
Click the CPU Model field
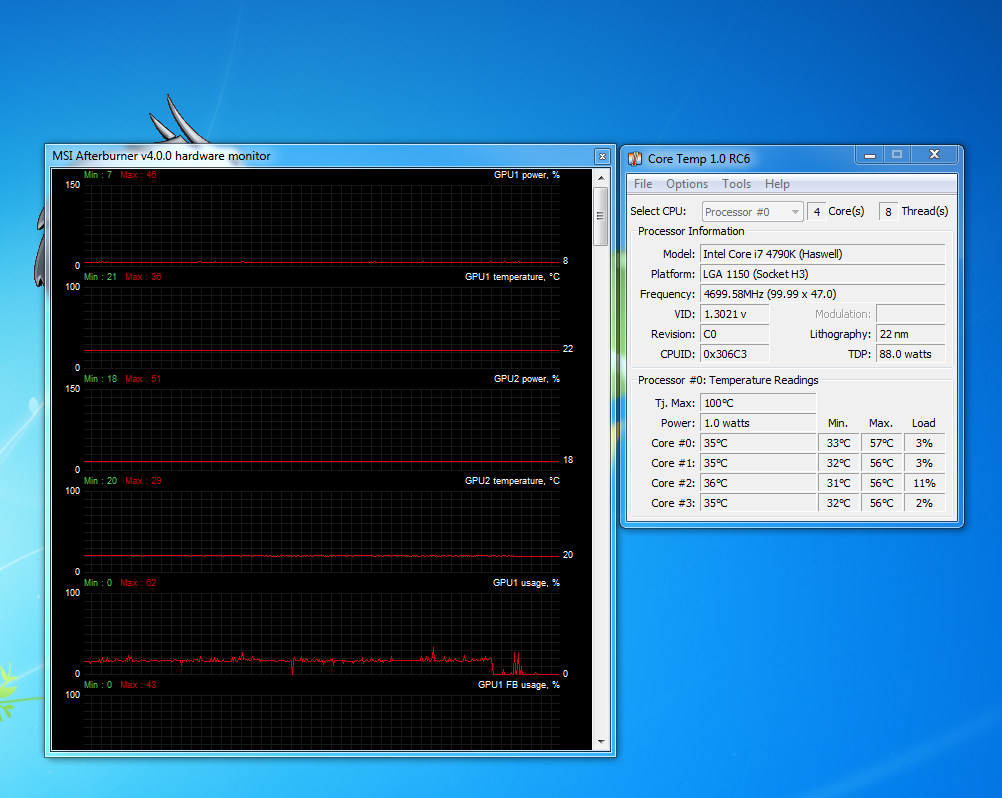coord(822,254)
